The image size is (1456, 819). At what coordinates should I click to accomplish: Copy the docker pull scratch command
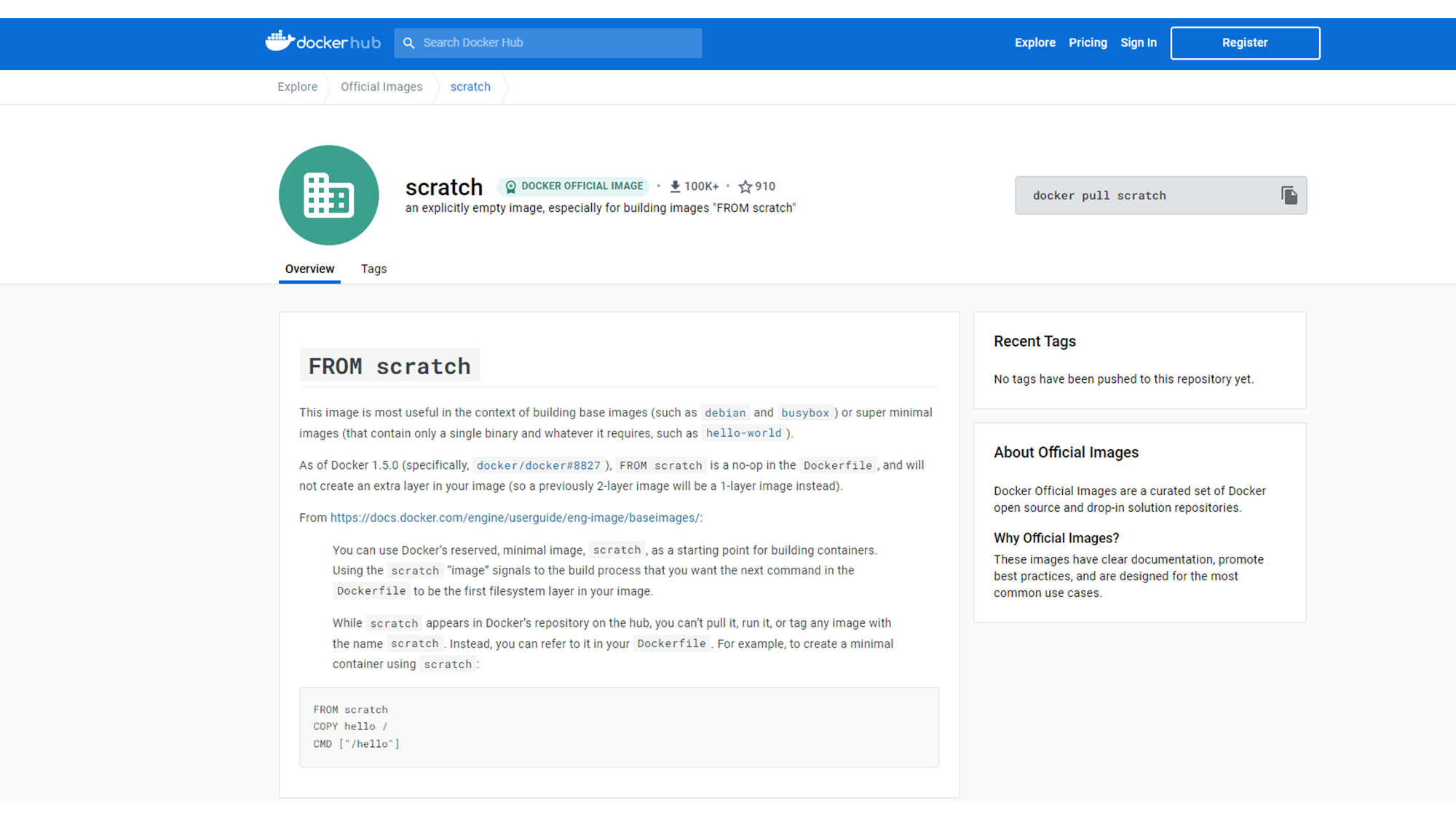click(1289, 195)
